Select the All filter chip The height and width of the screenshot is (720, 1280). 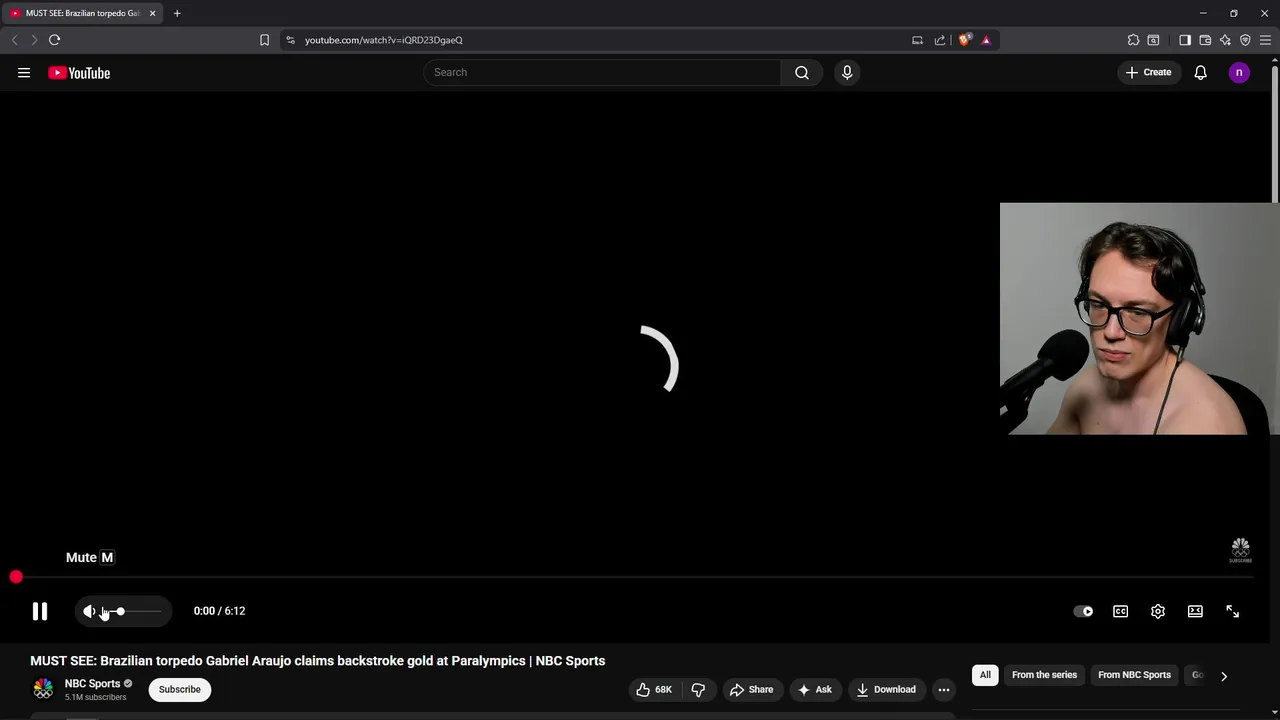pos(985,675)
